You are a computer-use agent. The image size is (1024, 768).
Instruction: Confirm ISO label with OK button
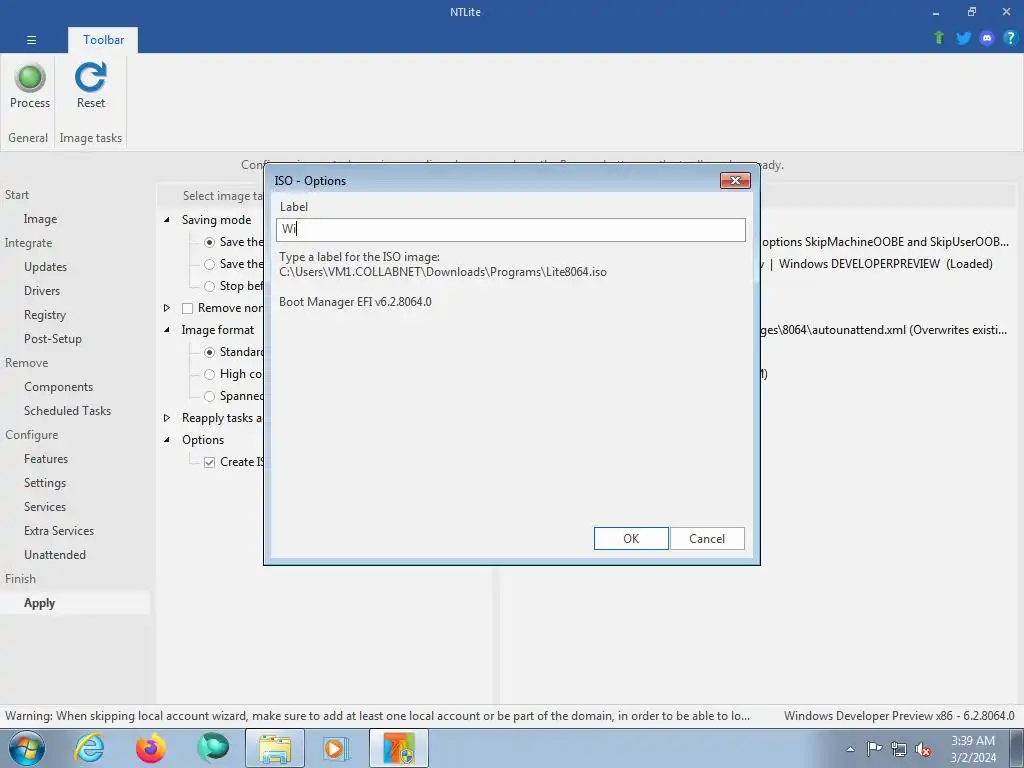(x=631, y=539)
